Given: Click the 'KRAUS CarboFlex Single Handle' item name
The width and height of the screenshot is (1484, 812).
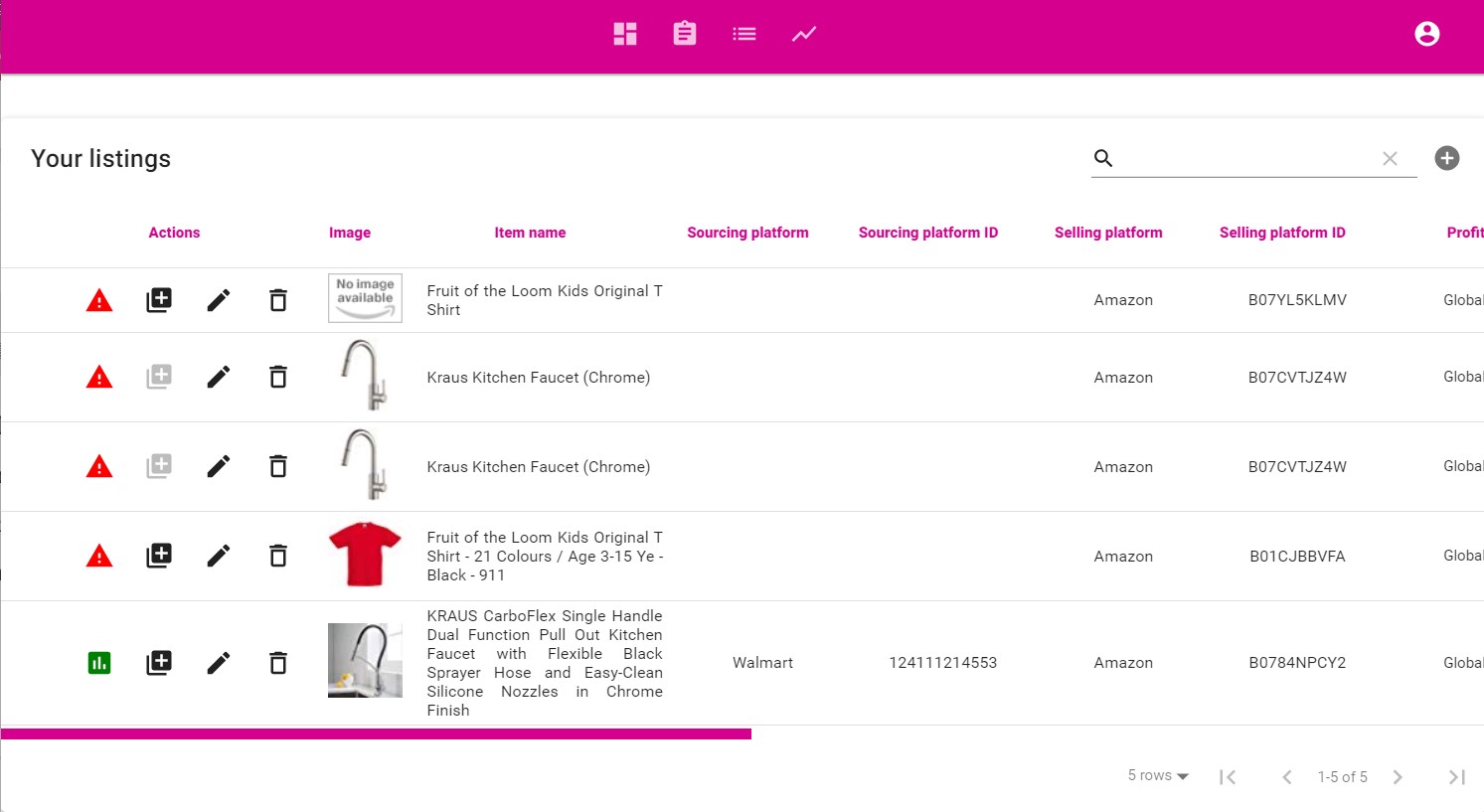Looking at the screenshot, I should [x=545, y=663].
